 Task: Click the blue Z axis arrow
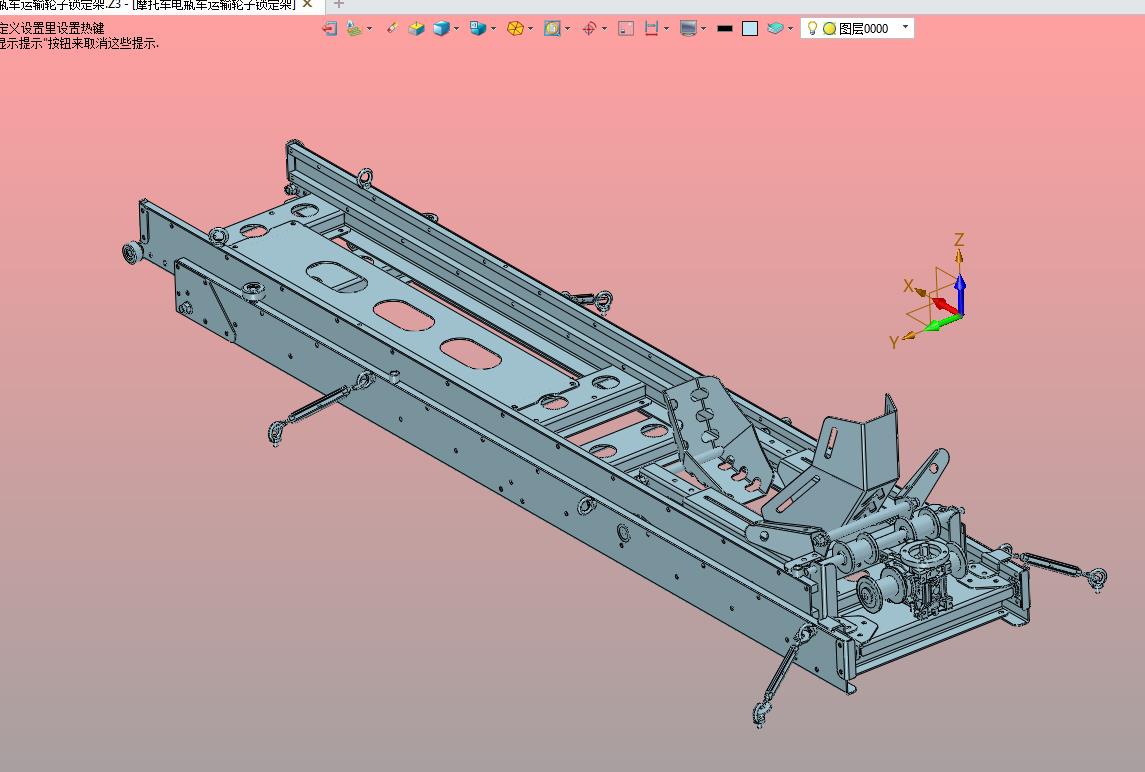pos(960,294)
